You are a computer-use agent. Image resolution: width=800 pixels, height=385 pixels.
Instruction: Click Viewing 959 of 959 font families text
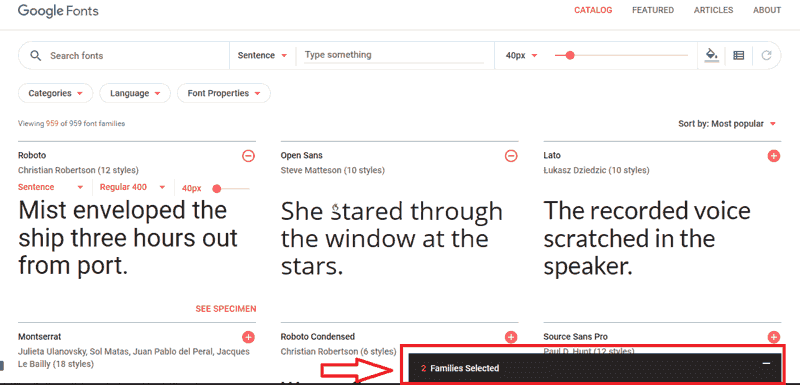(71, 123)
